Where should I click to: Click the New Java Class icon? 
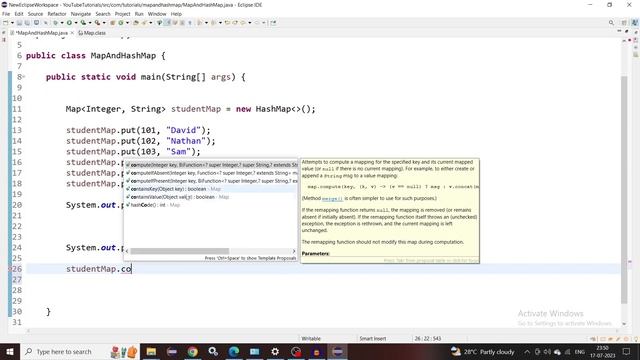coord(121,23)
